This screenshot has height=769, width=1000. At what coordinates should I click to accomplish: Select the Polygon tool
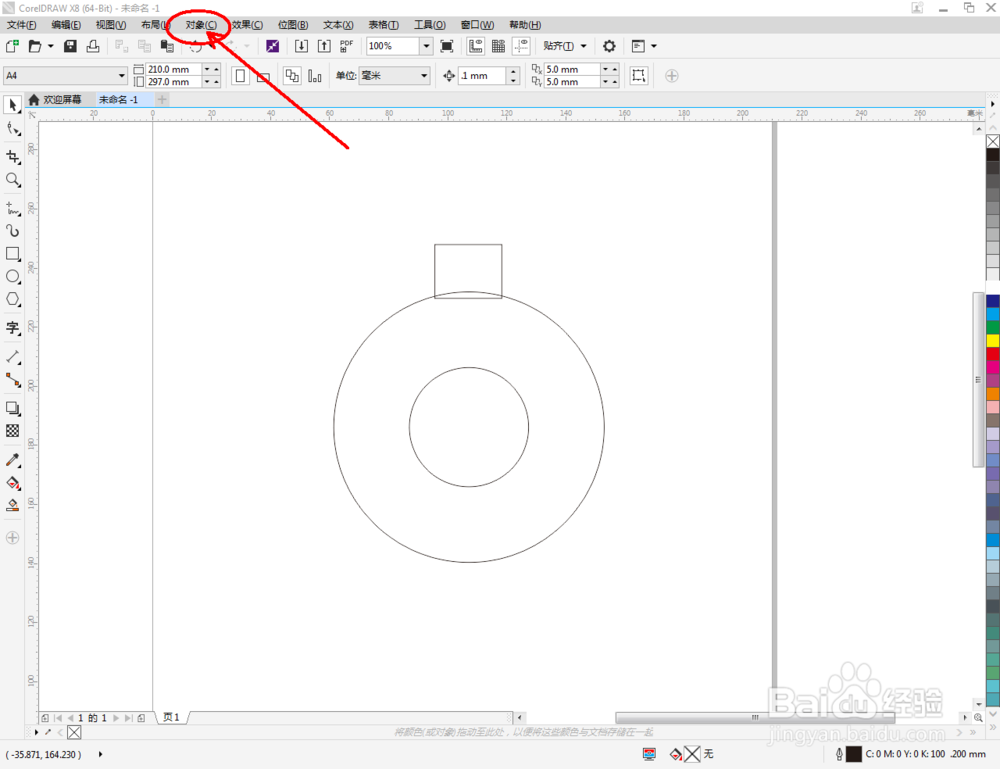[13, 300]
